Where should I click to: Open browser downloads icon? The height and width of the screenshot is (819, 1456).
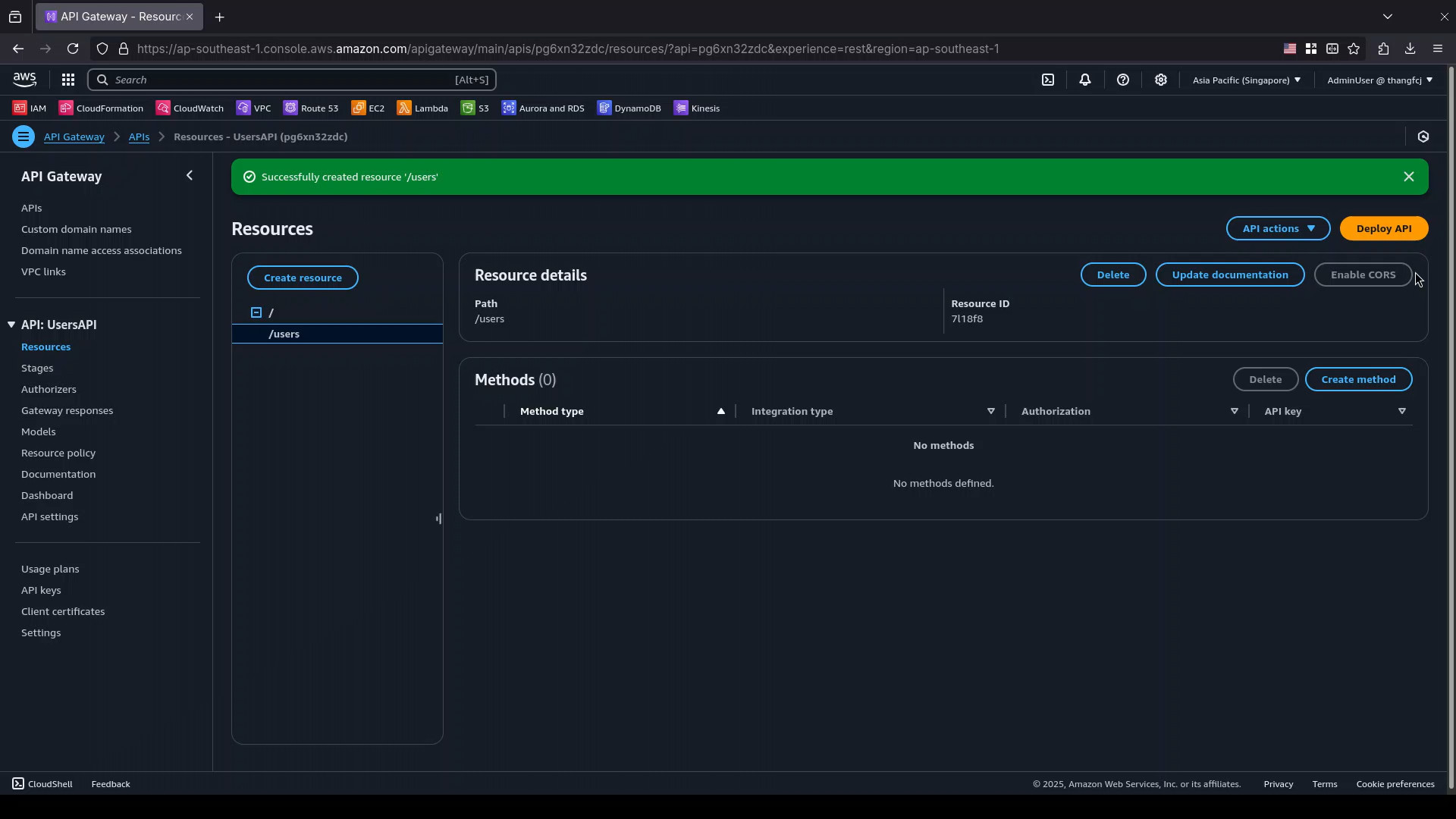[x=1410, y=49]
